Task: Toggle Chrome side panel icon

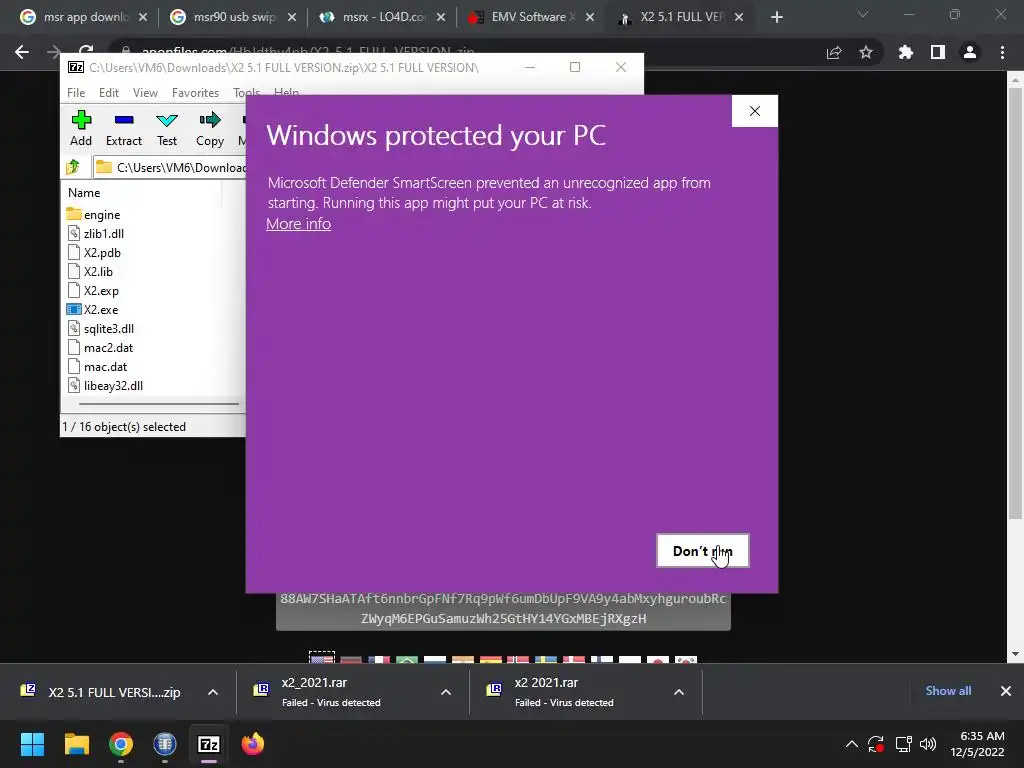Action: pyautogui.click(x=938, y=52)
